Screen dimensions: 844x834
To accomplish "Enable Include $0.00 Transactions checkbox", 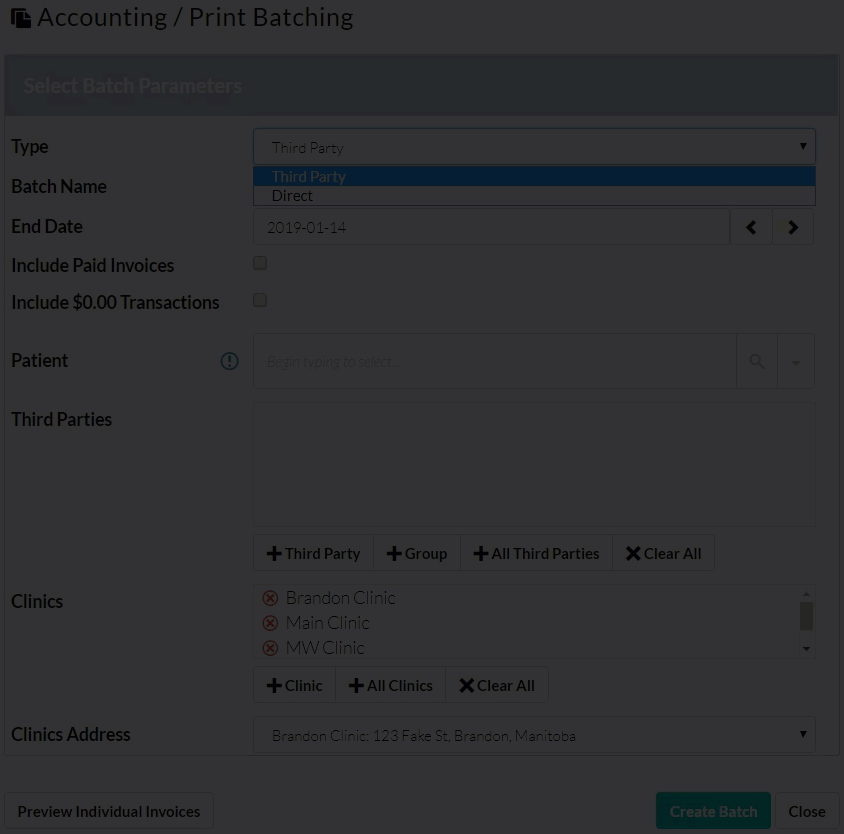I will point(260,300).
